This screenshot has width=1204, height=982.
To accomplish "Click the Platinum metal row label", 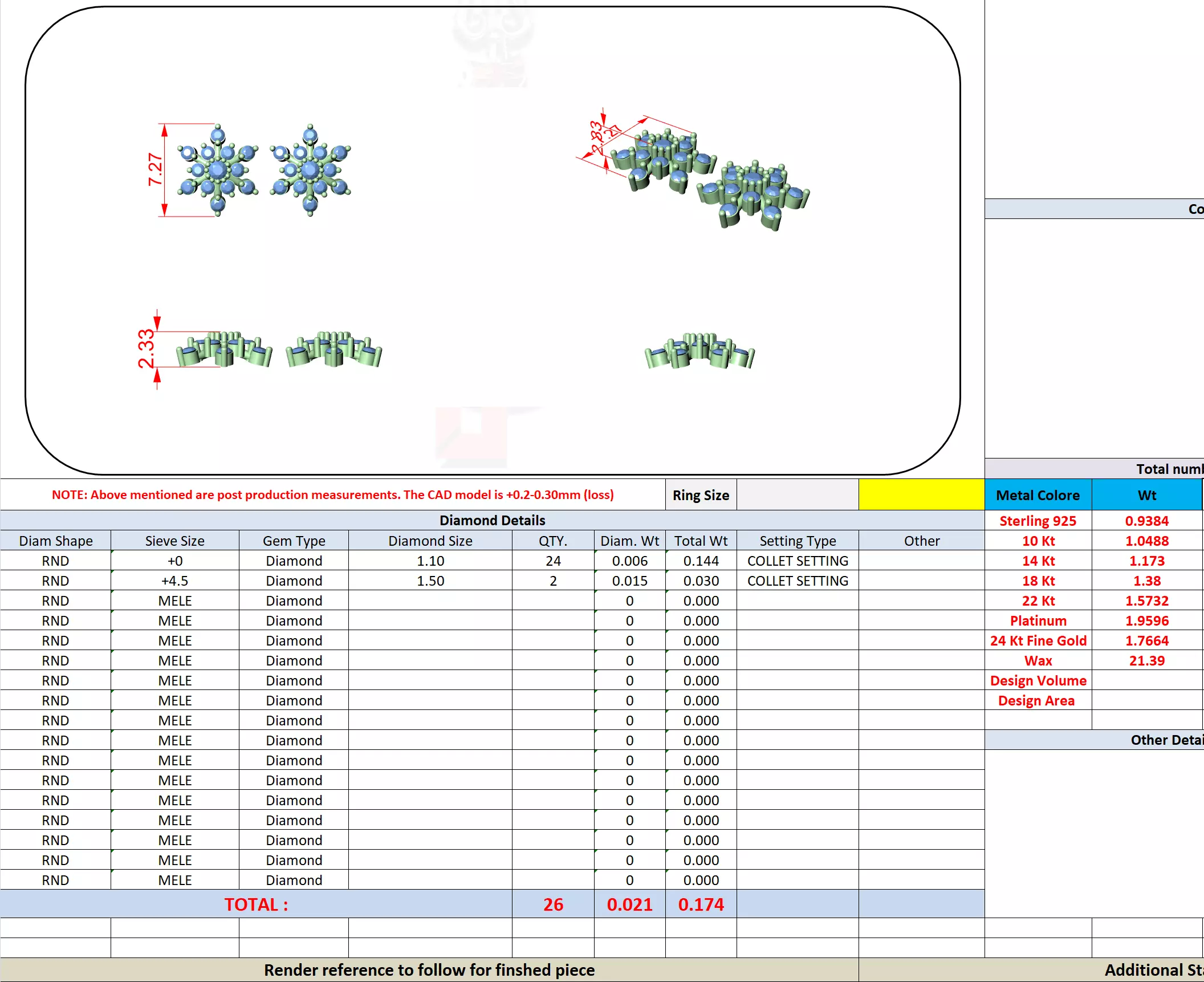I will coord(1038,620).
